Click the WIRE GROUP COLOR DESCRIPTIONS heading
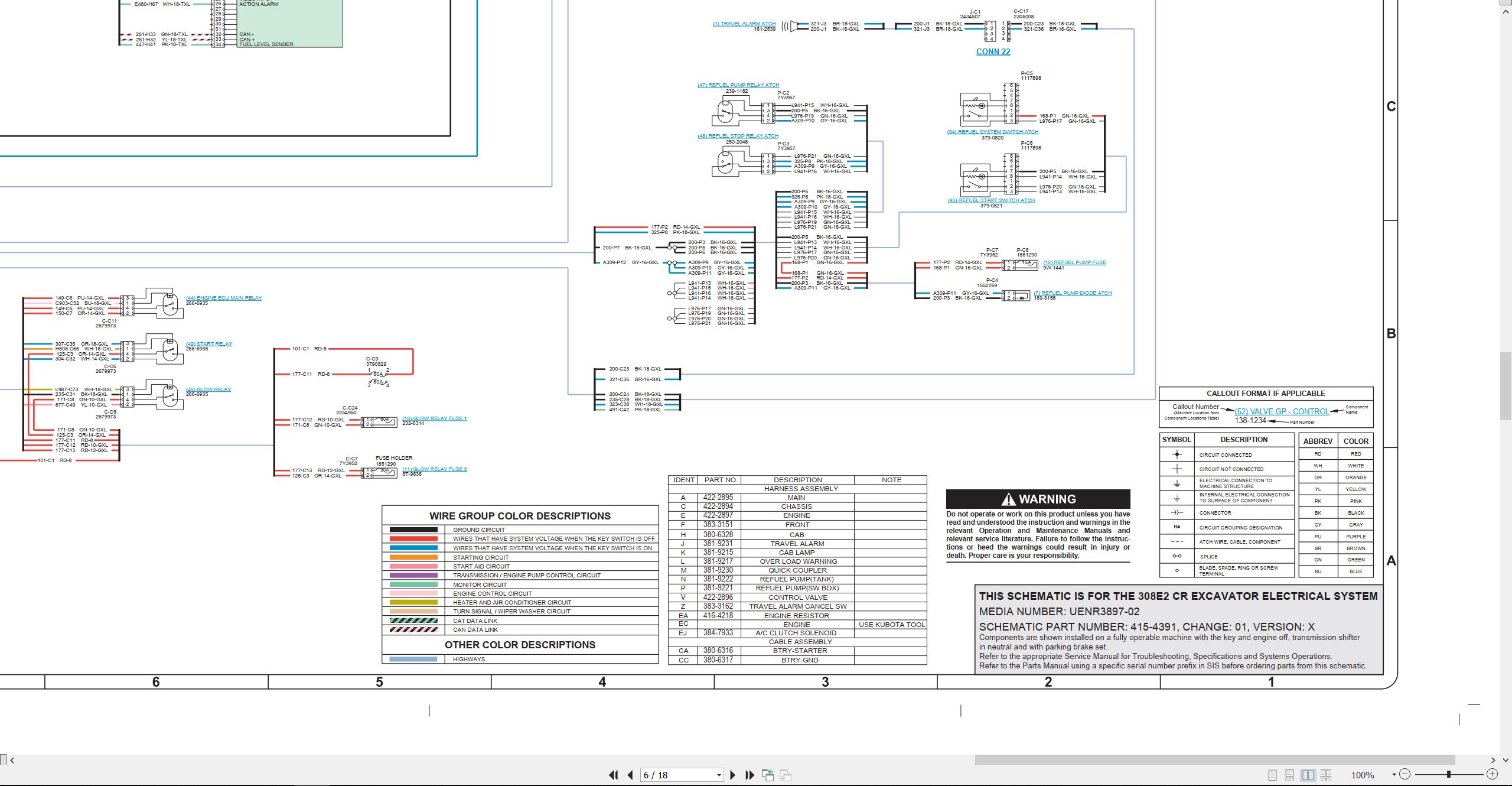The height and width of the screenshot is (786, 1512). pos(520,516)
